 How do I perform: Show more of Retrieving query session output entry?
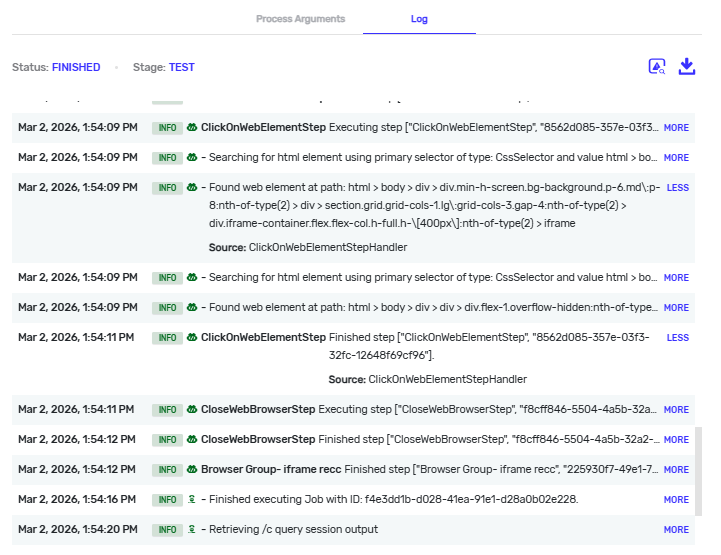pyautogui.click(x=676, y=530)
